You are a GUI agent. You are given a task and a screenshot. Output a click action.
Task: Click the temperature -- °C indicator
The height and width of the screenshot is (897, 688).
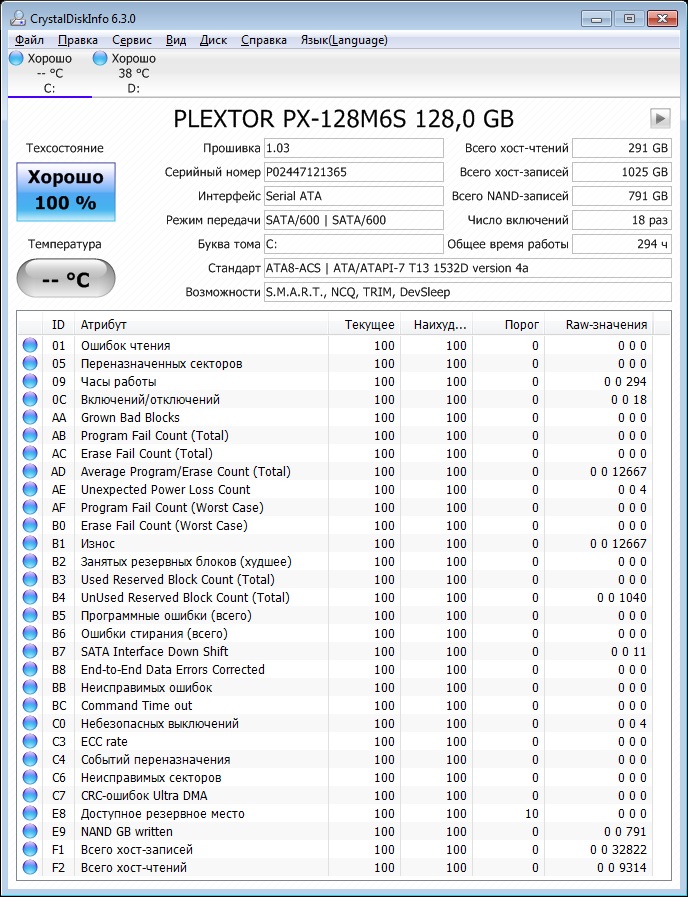coord(66,279)
